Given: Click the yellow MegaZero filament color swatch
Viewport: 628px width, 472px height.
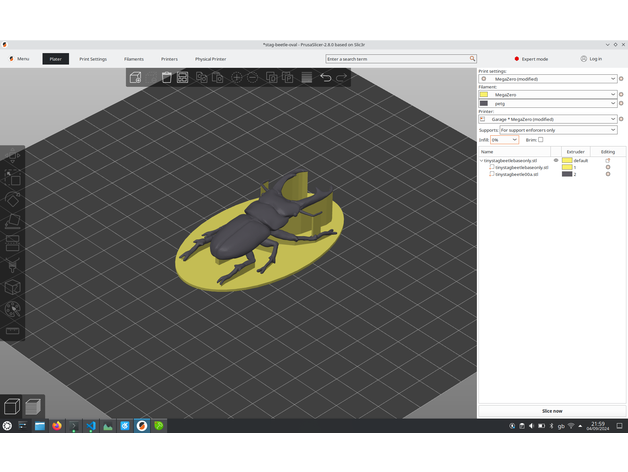Looking at the screenshot, I should click(484, 93).
